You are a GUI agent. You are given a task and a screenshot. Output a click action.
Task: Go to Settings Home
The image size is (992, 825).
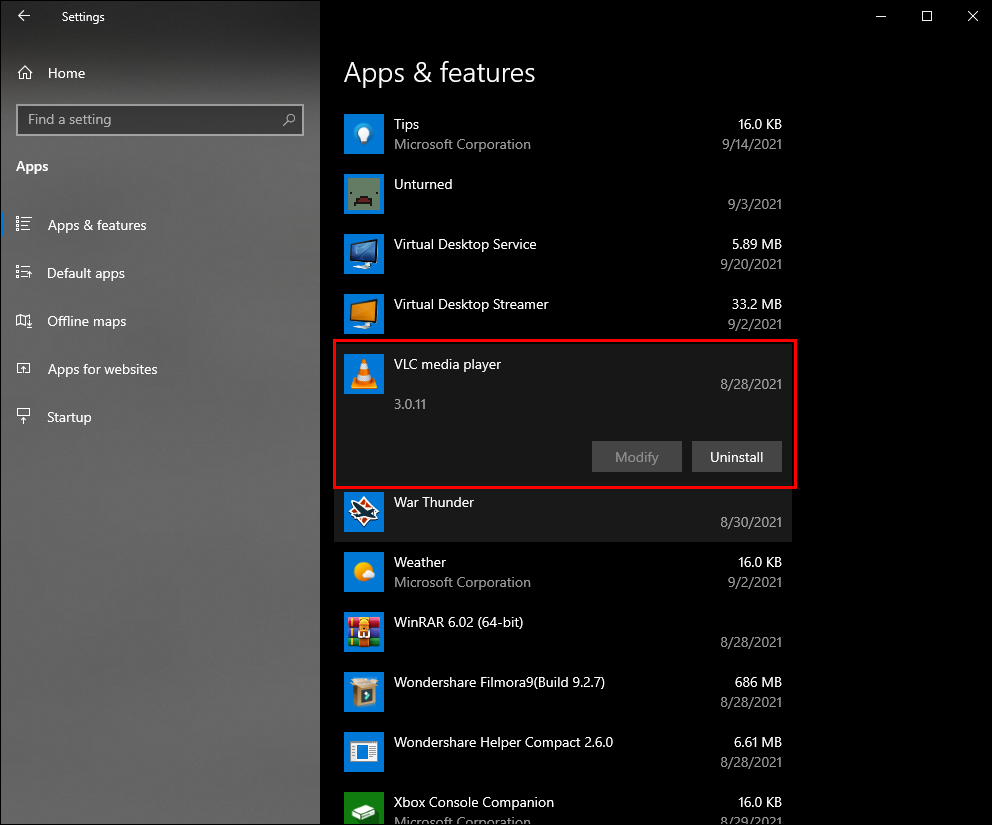pos(66,73)
